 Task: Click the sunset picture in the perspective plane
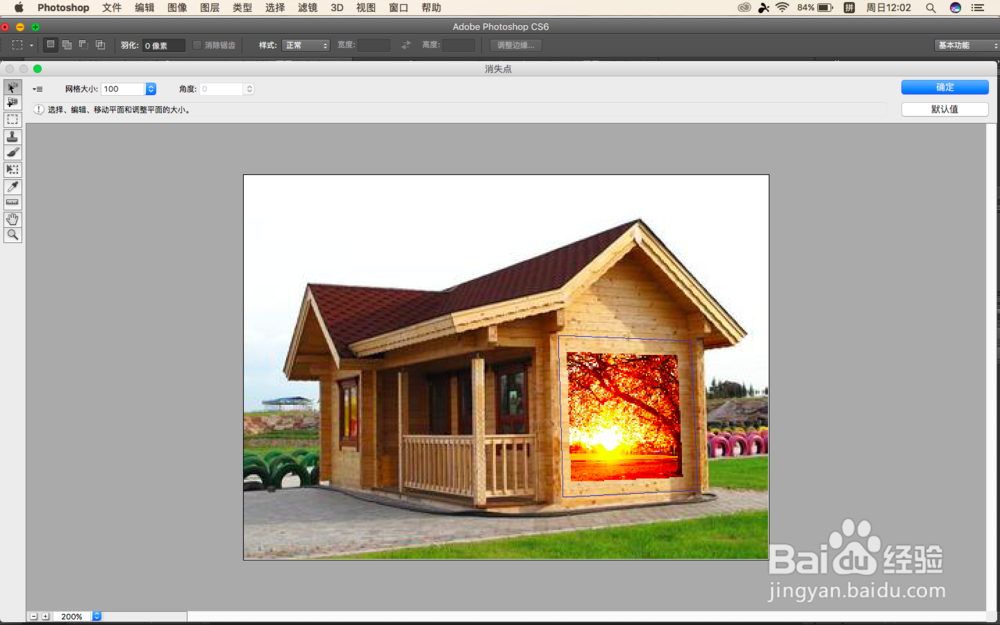pos(623,416)
